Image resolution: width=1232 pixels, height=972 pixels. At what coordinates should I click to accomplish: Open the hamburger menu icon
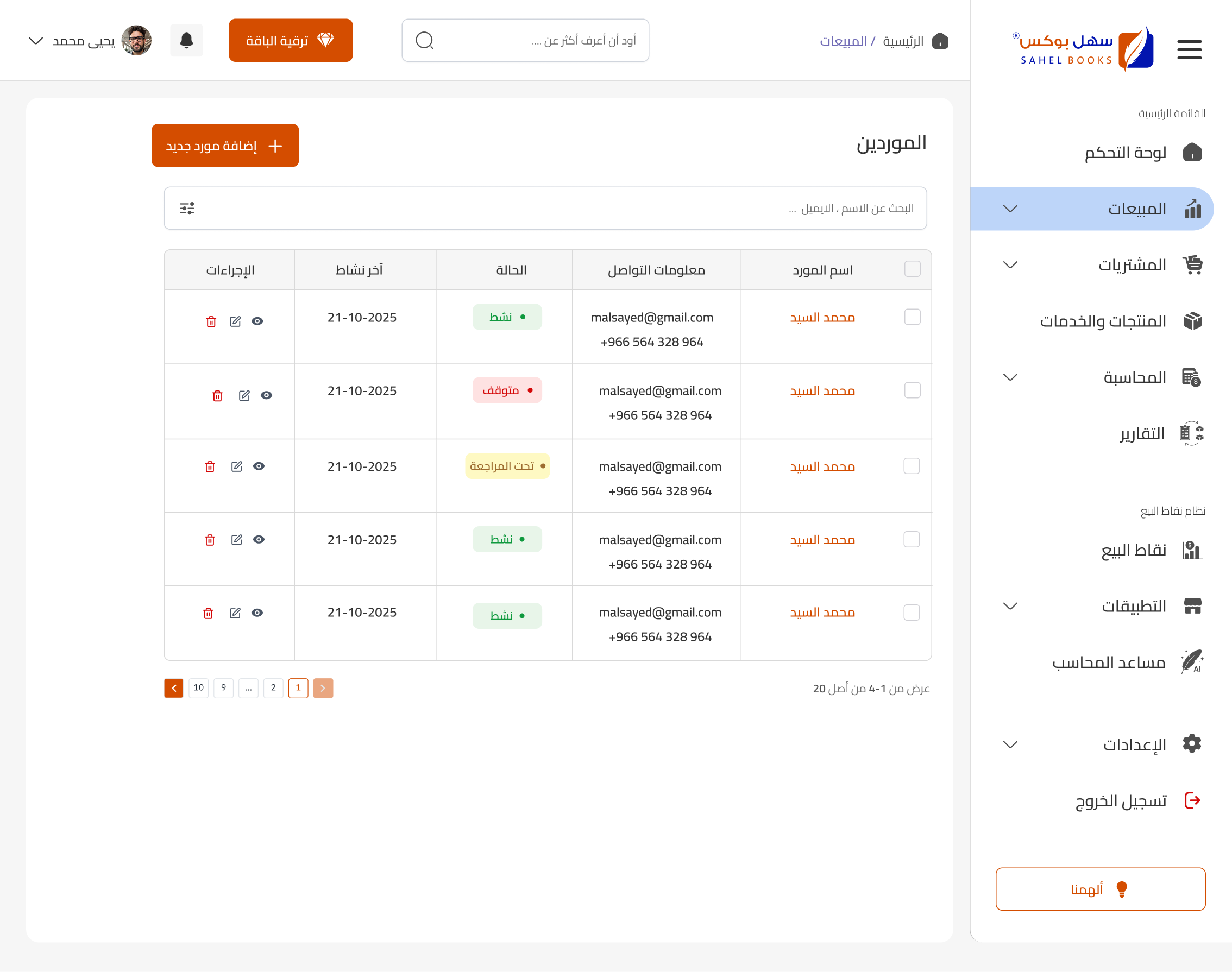click(1189, 49)
